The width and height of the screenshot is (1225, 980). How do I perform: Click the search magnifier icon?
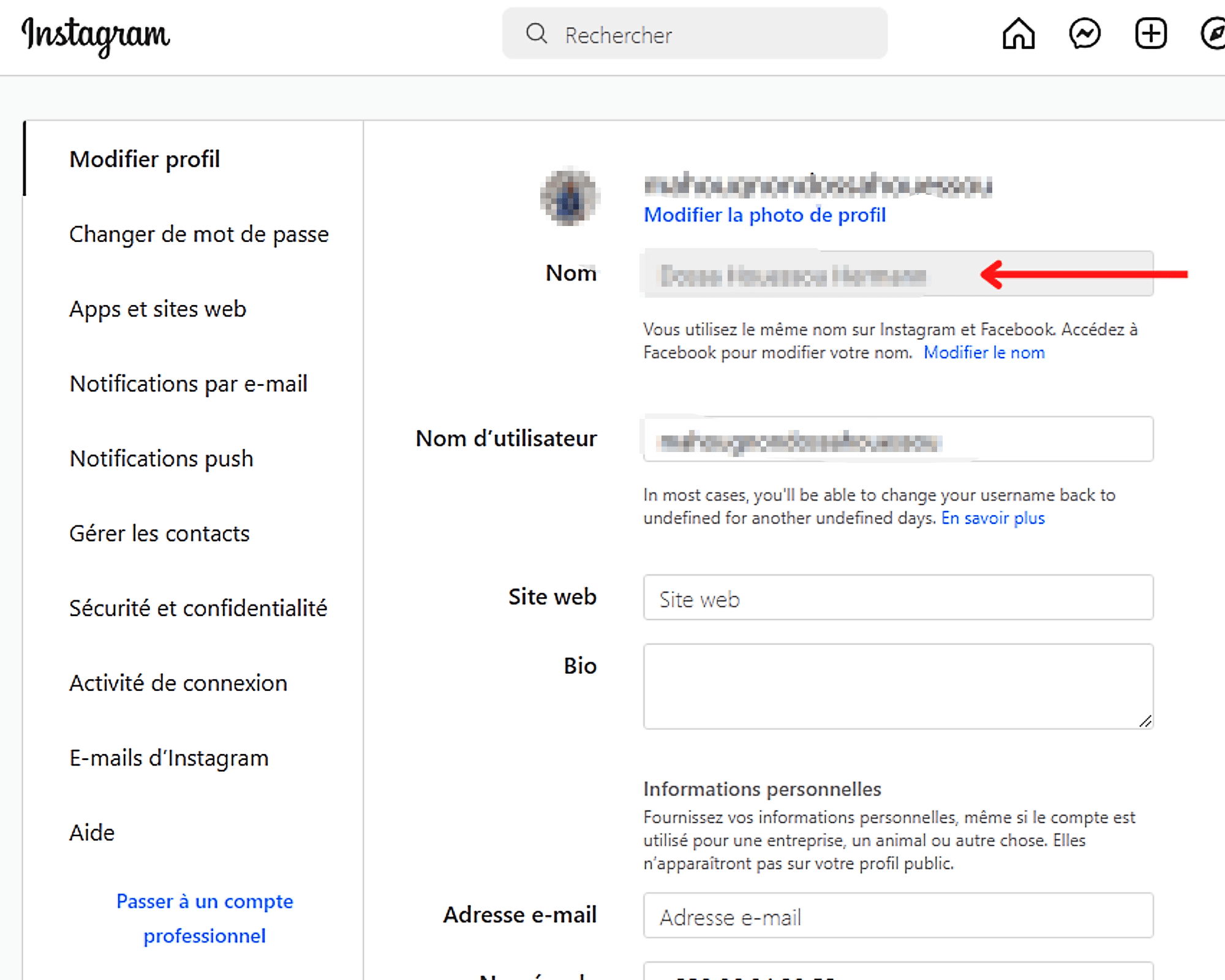(x=536, y=33)
